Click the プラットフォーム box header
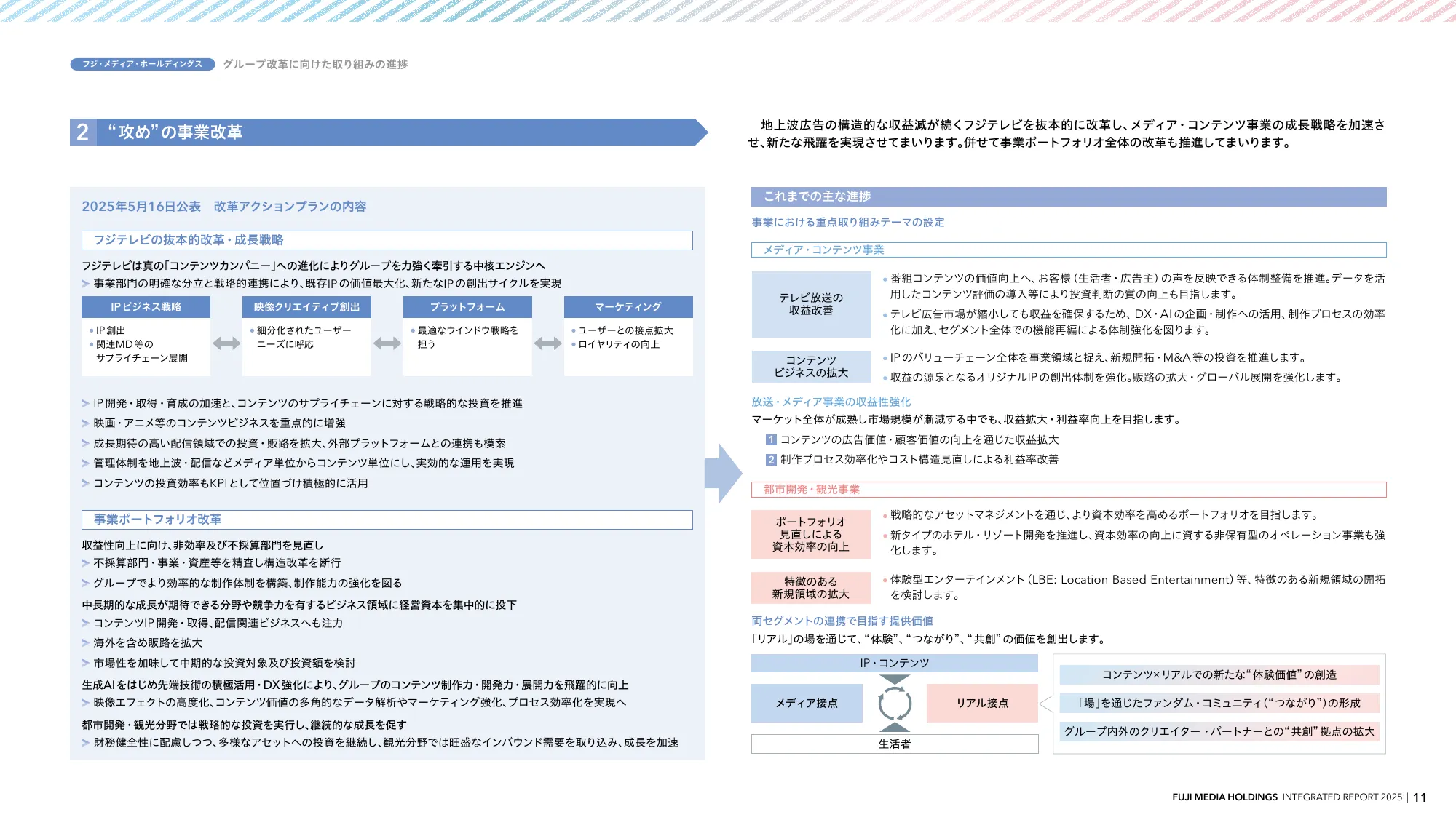The image size is (1456, 820). pos(467,307)
